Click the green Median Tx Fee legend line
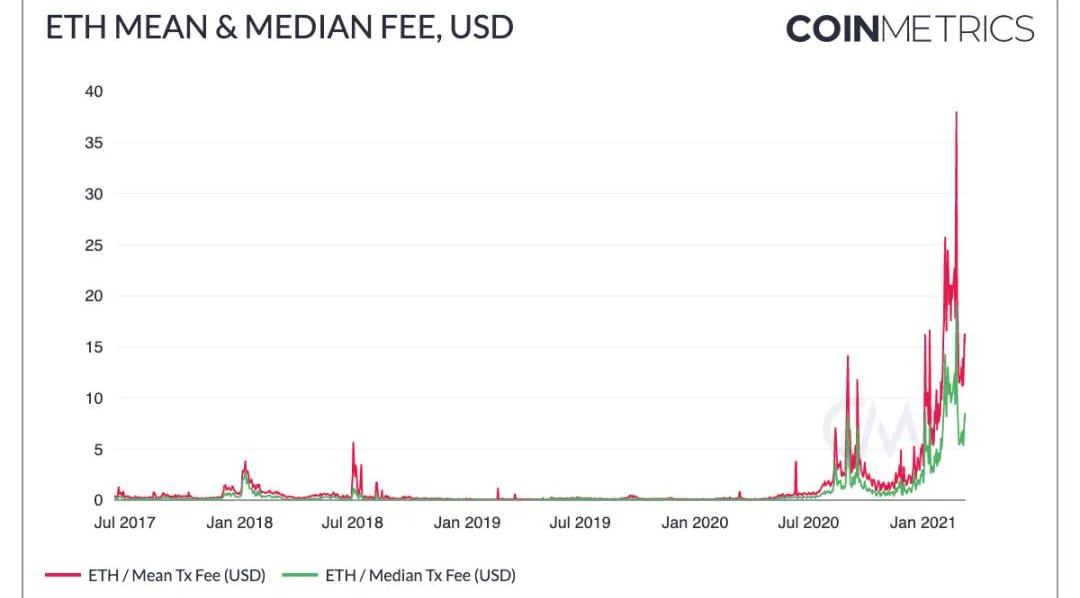 coord(300,575)
